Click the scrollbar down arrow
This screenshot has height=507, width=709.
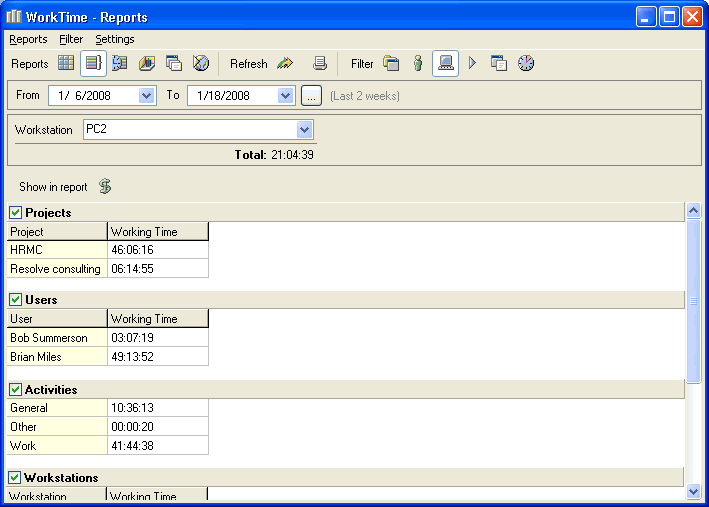click(693, 491)
